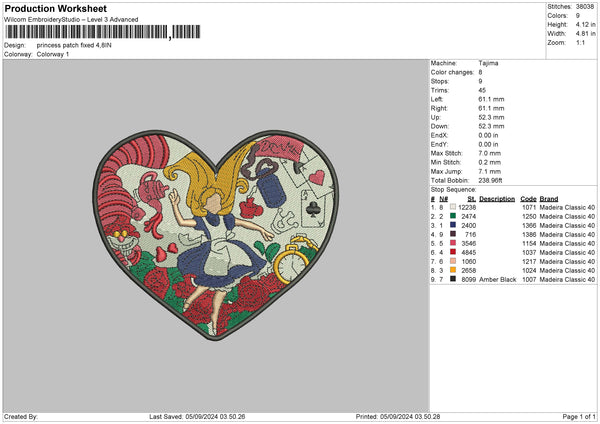Viewport: 600px width, 424px height.
Task: Pick the peach skin-tone swatch for stop 7
Action: 453,261
